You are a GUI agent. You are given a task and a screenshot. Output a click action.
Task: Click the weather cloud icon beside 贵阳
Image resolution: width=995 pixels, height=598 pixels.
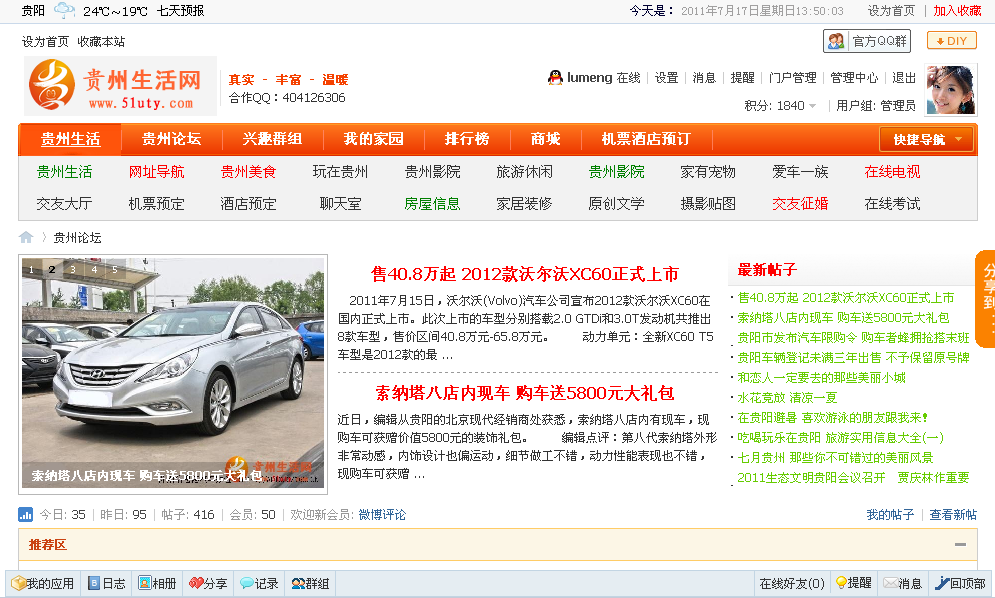[64, 10]
